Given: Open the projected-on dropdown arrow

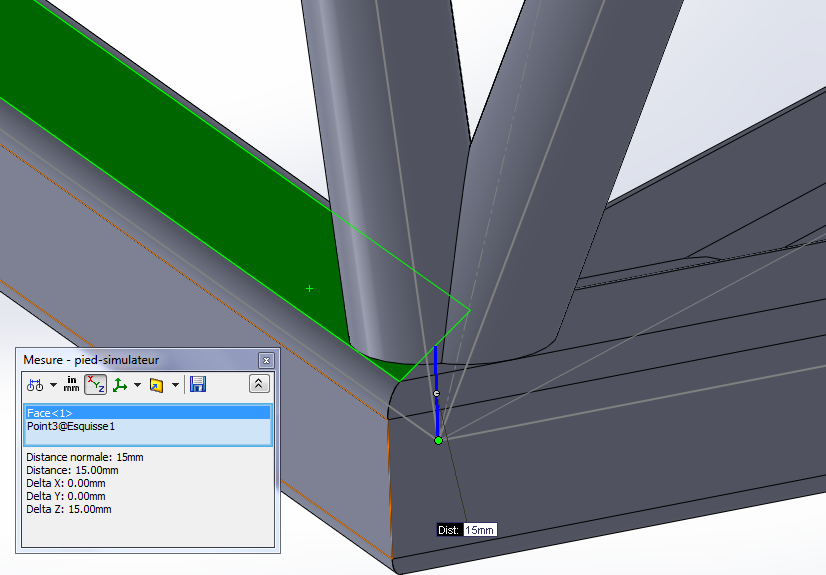Looking at the screenshot, I should (x=175, y=385).
